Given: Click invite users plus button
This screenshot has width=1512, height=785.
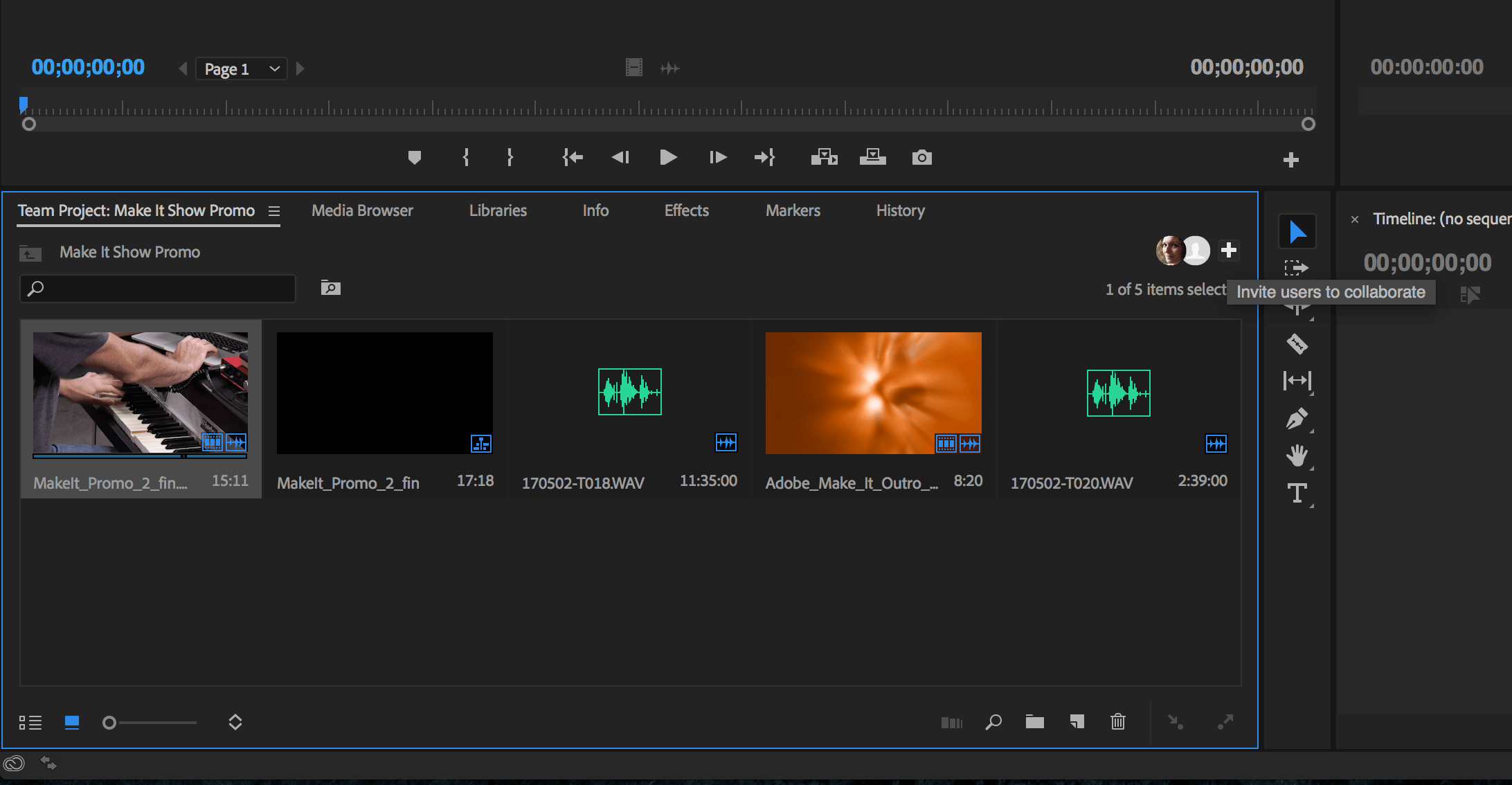Looking at the screenshot, I should pyautogui.click(x=1229, y=251).
